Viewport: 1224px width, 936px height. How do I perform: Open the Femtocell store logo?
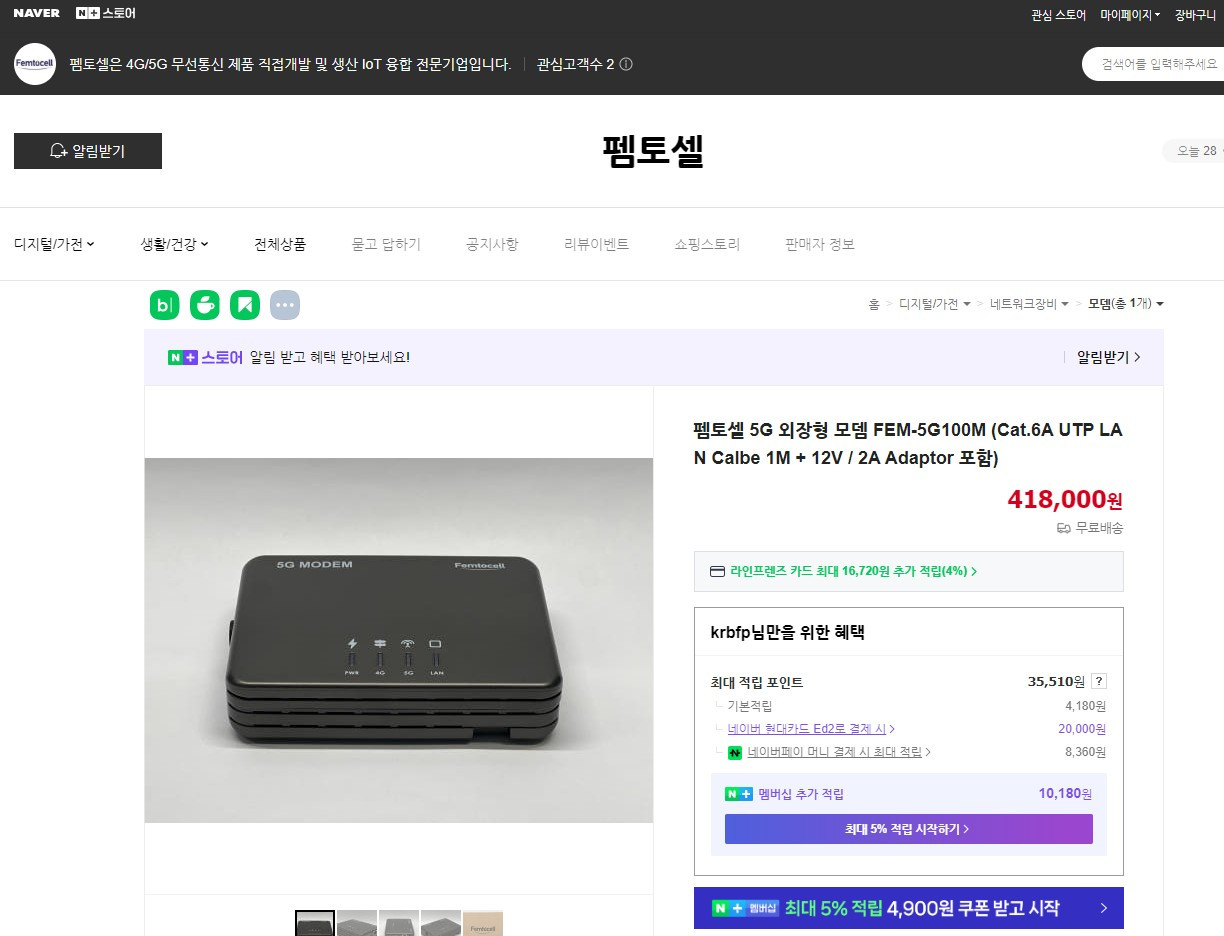34,63
